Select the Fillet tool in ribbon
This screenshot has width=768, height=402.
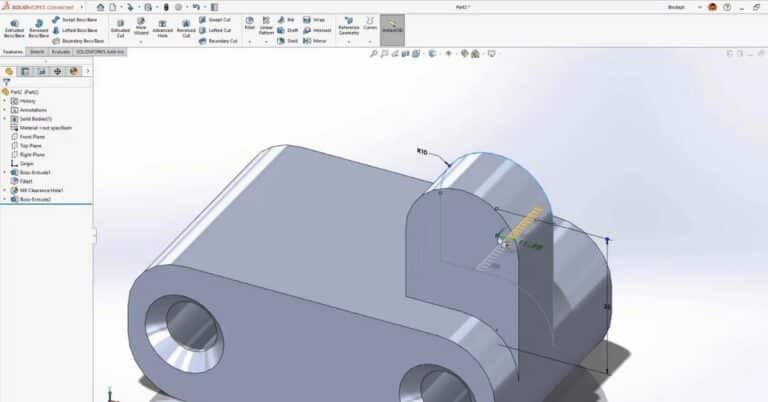[x=250, y=25]
